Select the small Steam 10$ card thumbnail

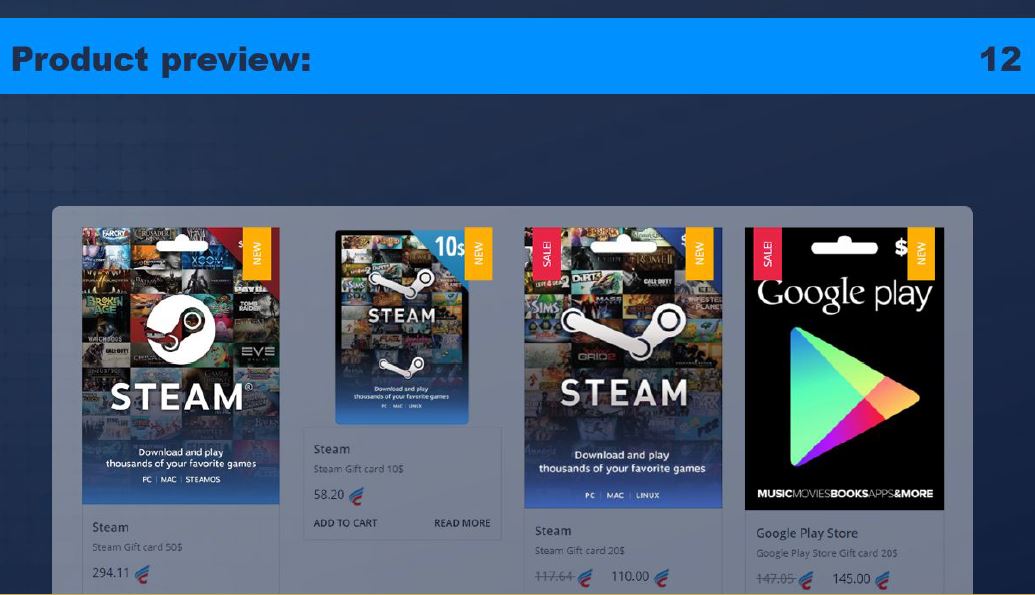402,327
